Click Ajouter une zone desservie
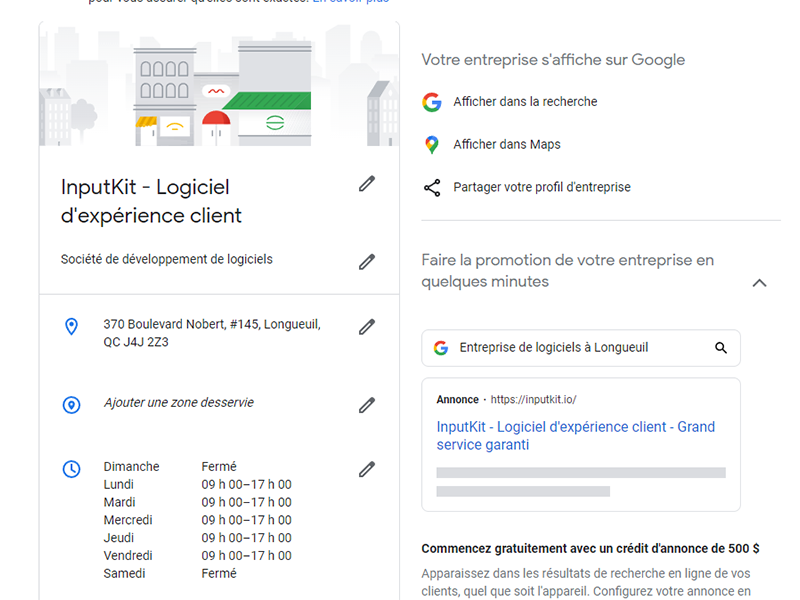Image resolution: width=800 pixels, height=600 pixels. pyautogui.click(x=179, y=403)
